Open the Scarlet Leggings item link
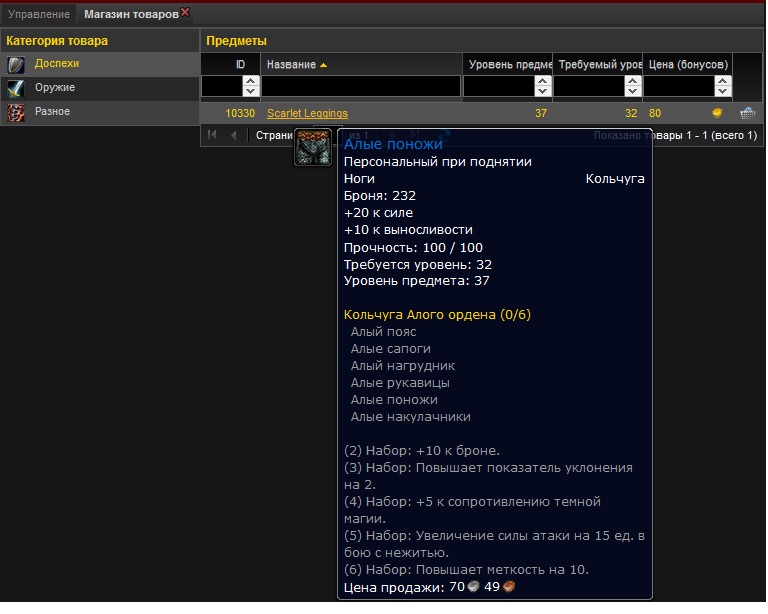This screenshot has height=614, width=768. click(x=307, y=113)
